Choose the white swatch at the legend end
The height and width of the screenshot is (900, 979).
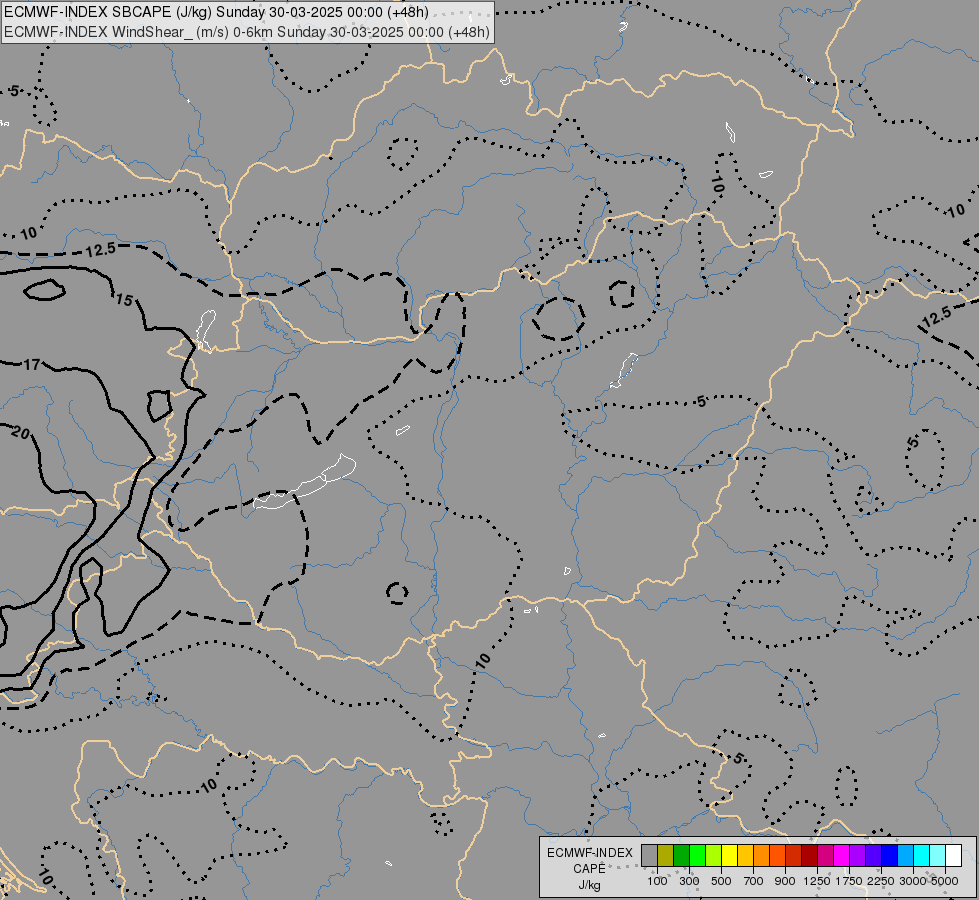coord(953,855)
